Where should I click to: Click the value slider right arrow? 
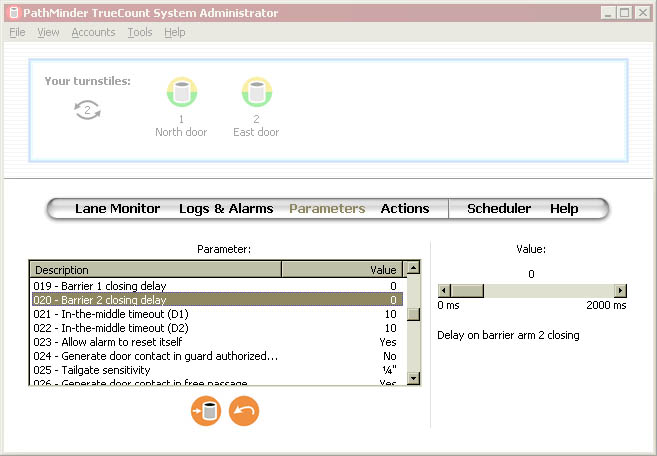point(620,290)
